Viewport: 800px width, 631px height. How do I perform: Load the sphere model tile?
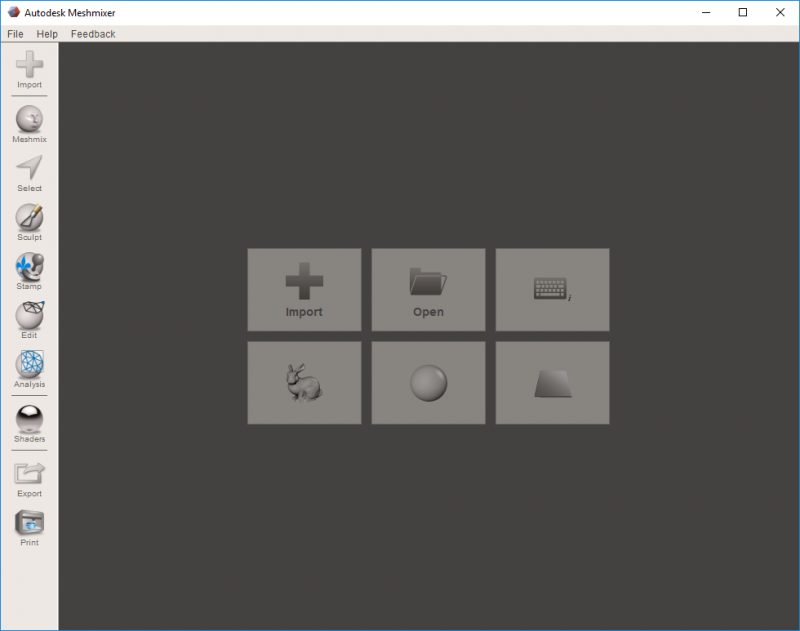point(428,383)
